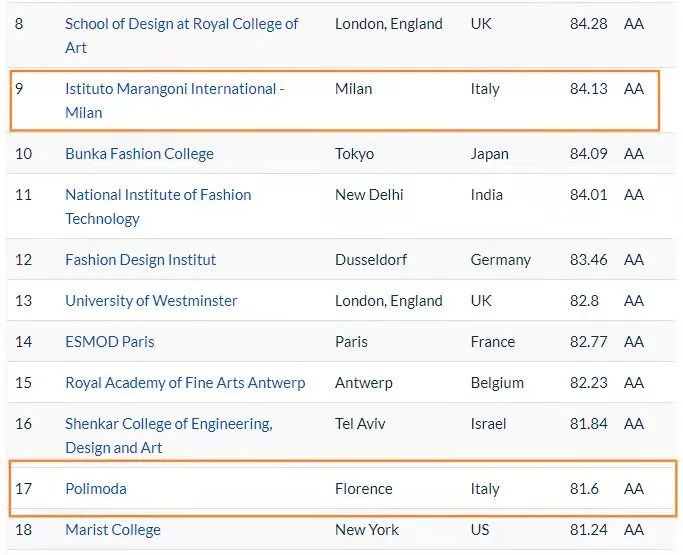Click score 84.13 for Istituto Marangoni
The width and height of the screenshot is (683, 555).
(x=588, y=89)
